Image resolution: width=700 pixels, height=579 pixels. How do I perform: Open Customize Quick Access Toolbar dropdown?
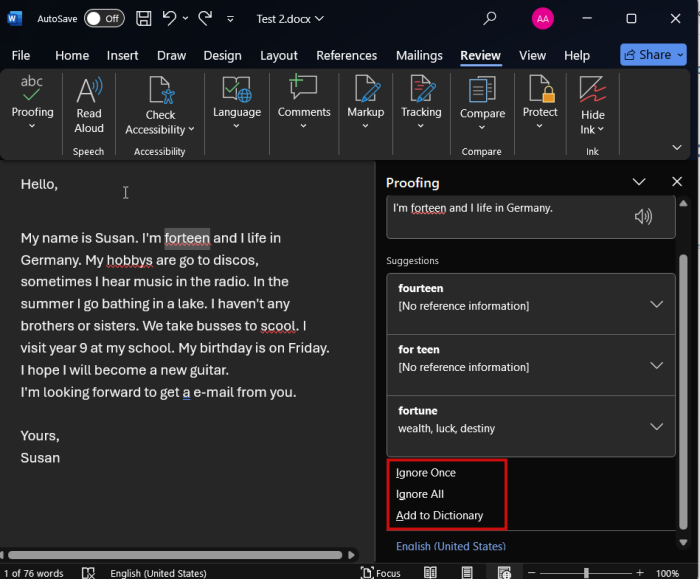click(x=230, y=19)
